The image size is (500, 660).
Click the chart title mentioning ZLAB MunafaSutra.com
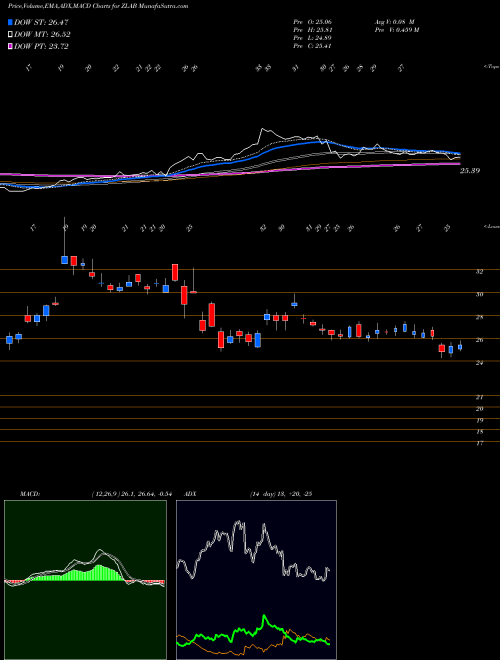(98, 6)
